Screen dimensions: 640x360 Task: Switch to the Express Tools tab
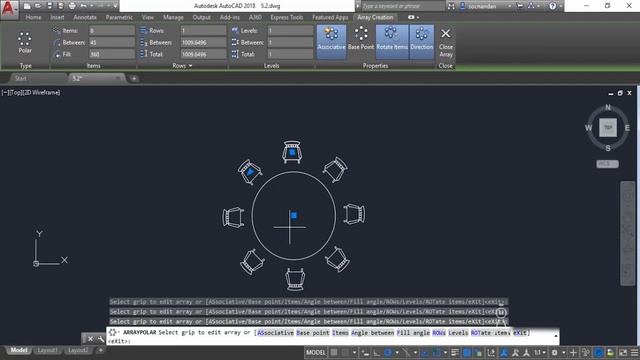point(287,17)
